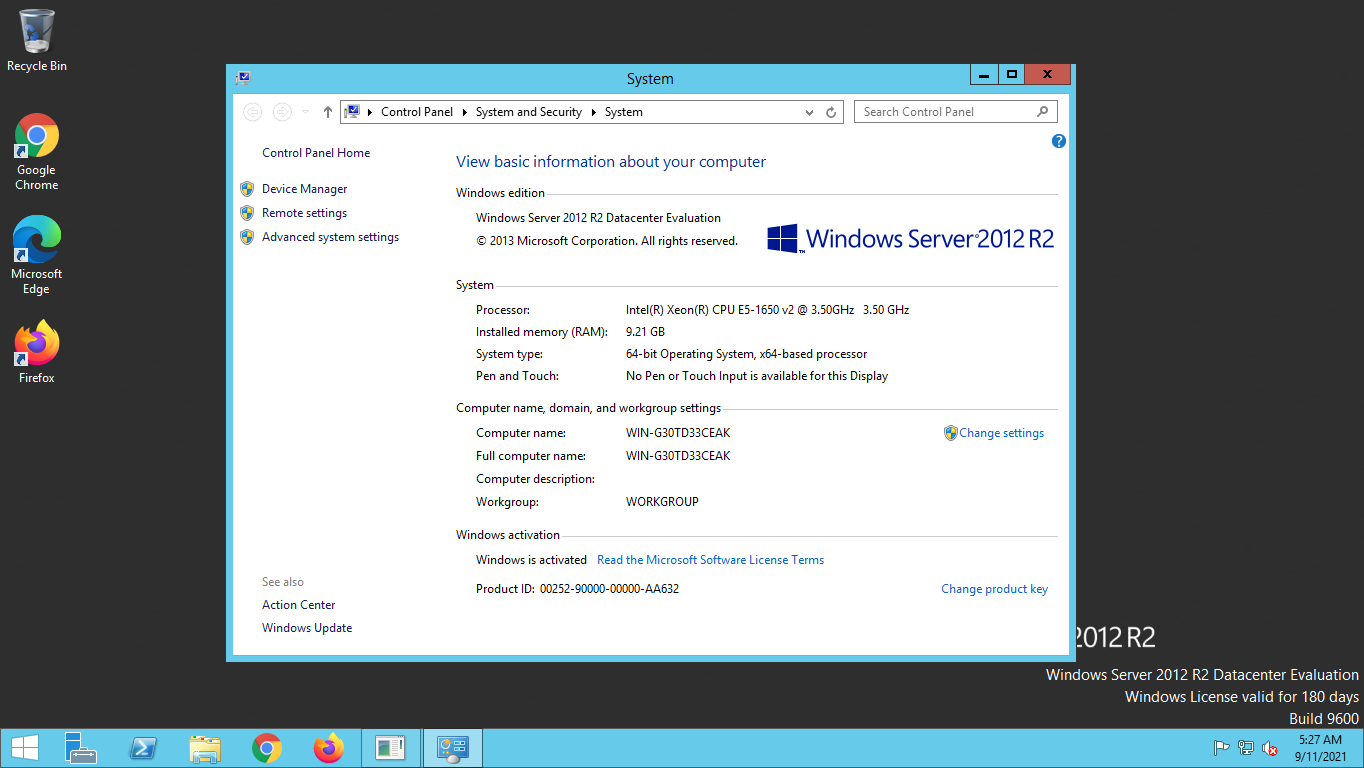Open the recent locations dropdown arrow
Viewport: 1364px width, 768px height.
304,112
